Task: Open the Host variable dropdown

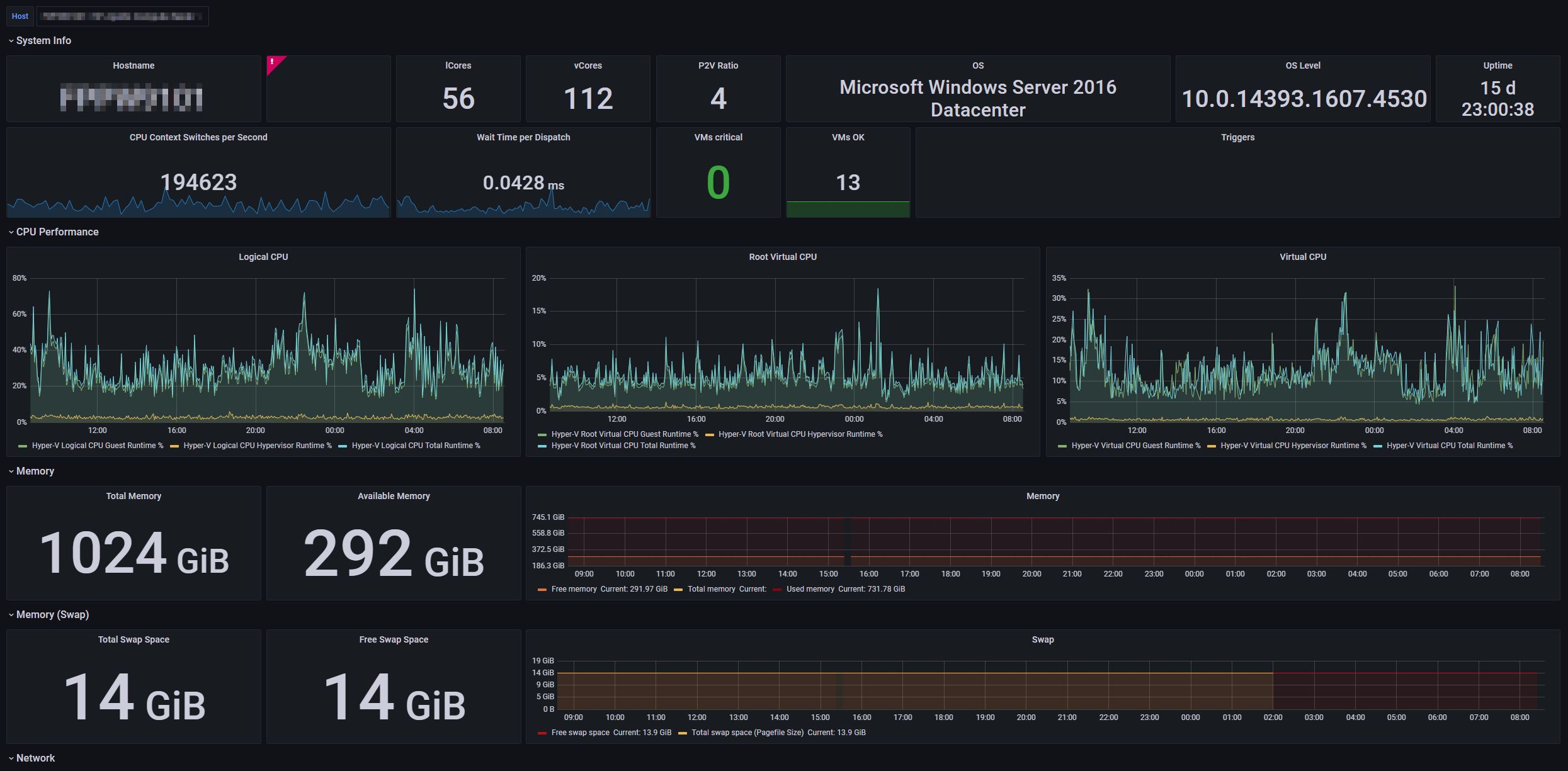Action: click(x=123, y=16)
